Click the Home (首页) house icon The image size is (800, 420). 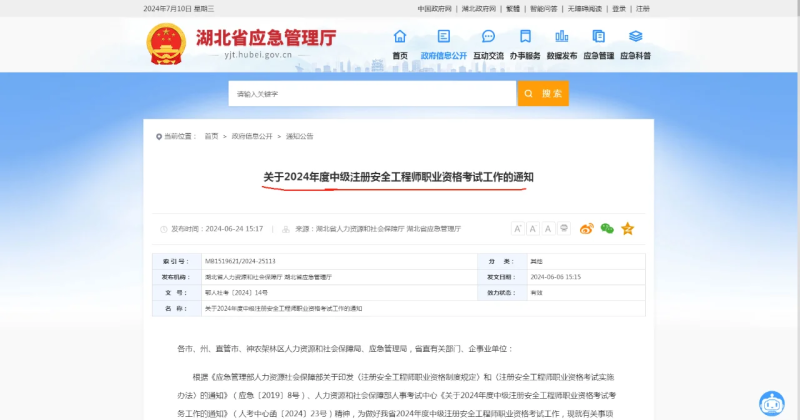(x=400, y=37)
